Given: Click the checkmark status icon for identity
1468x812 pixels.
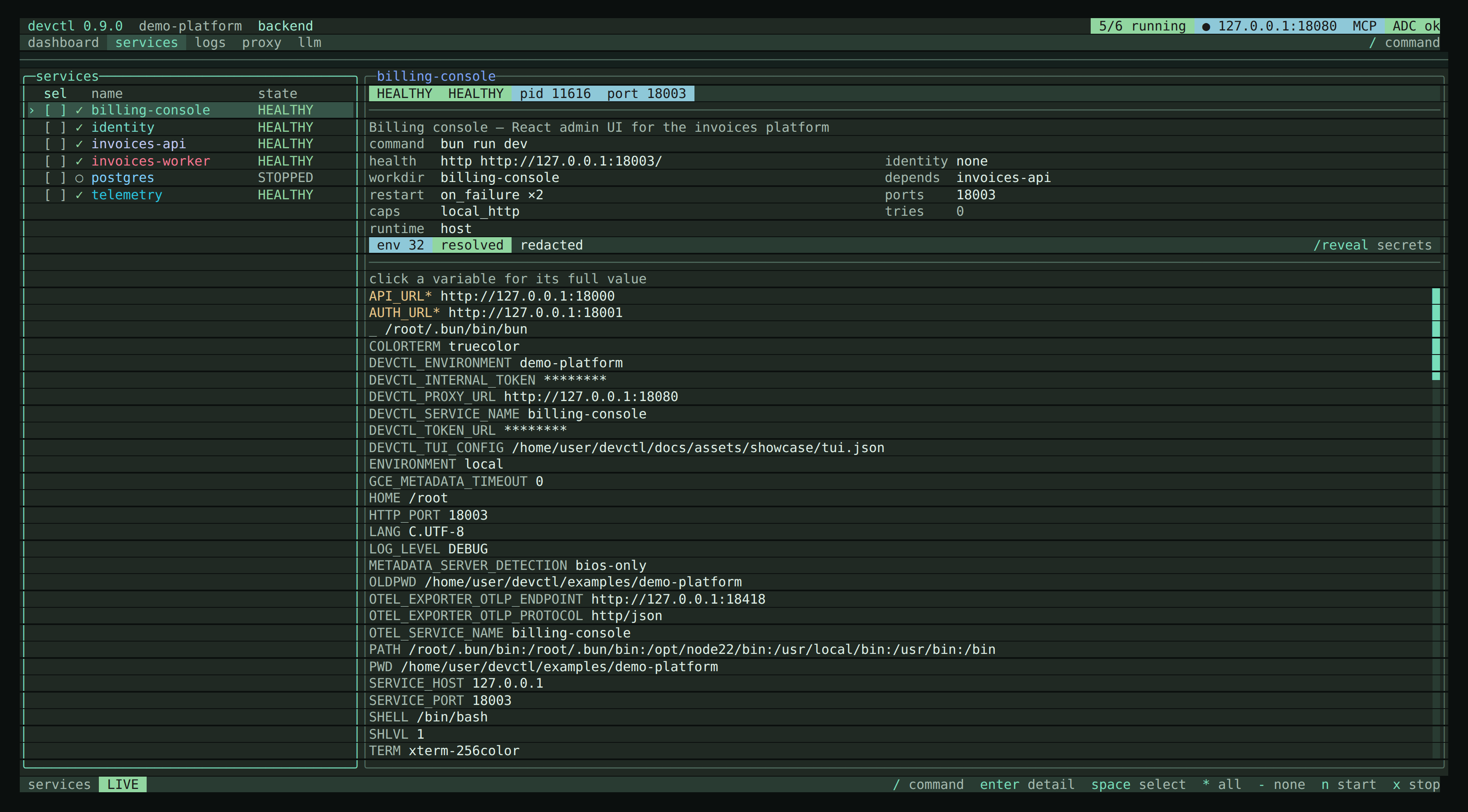Looking at the screenshot, I should click(x=79, y=127).
